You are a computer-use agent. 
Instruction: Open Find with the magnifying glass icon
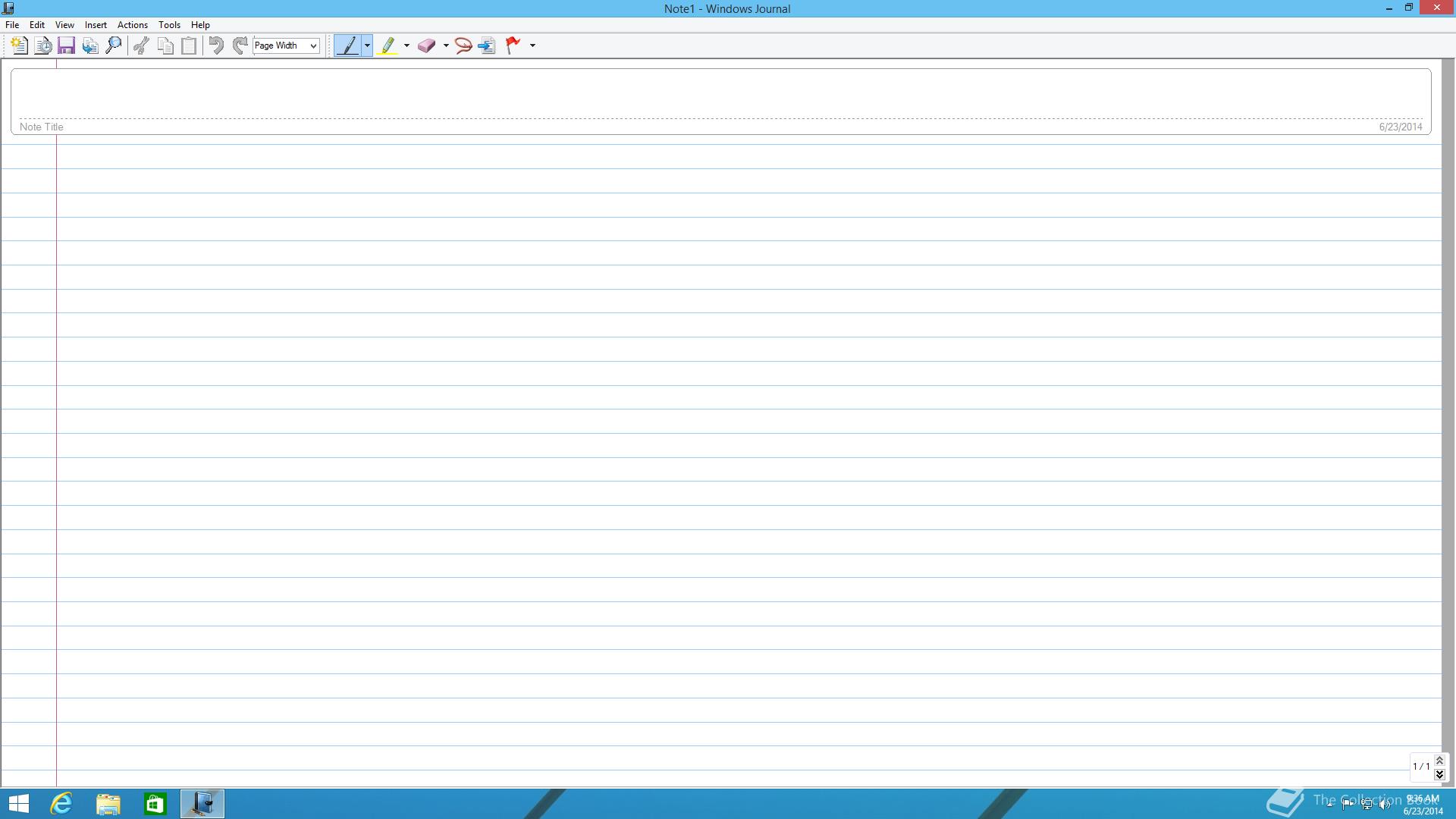(x=114, y=45)
